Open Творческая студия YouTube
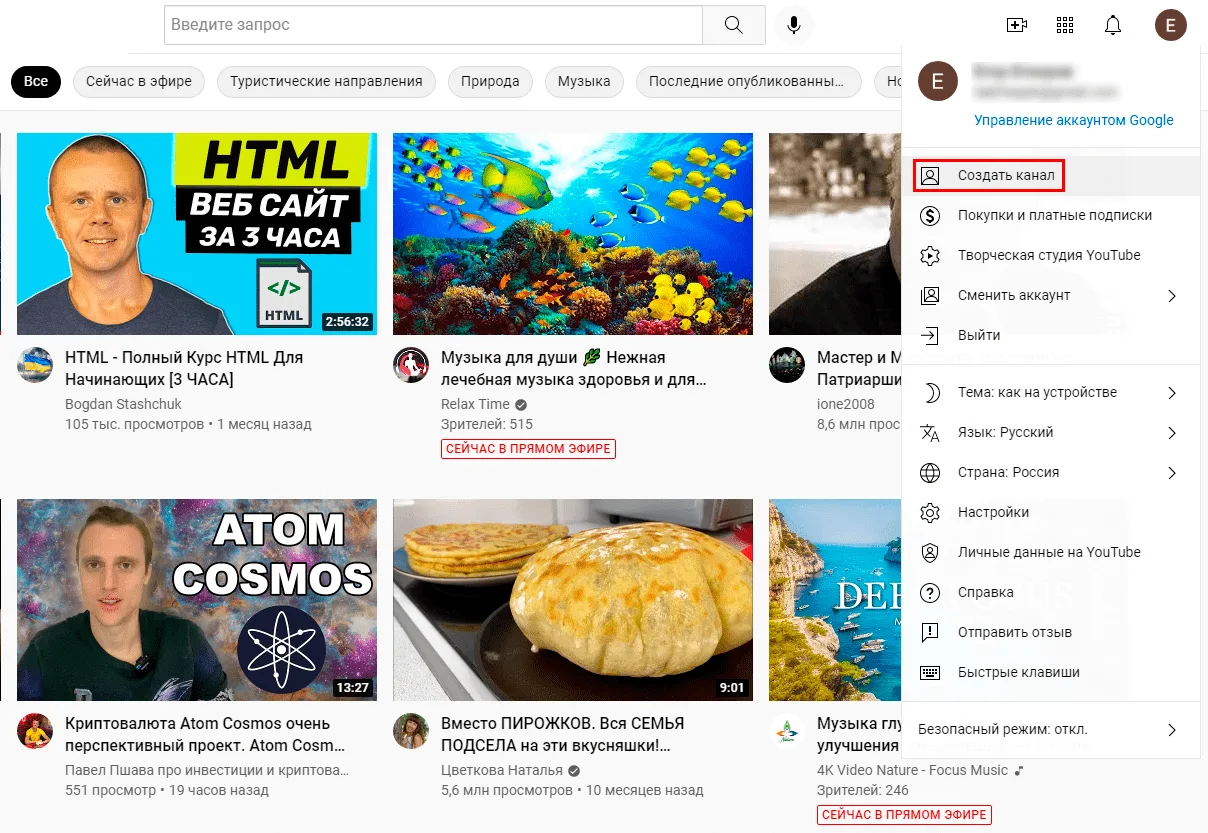This screenshot has width=1208, height=833. click(x=1050, y=255)
